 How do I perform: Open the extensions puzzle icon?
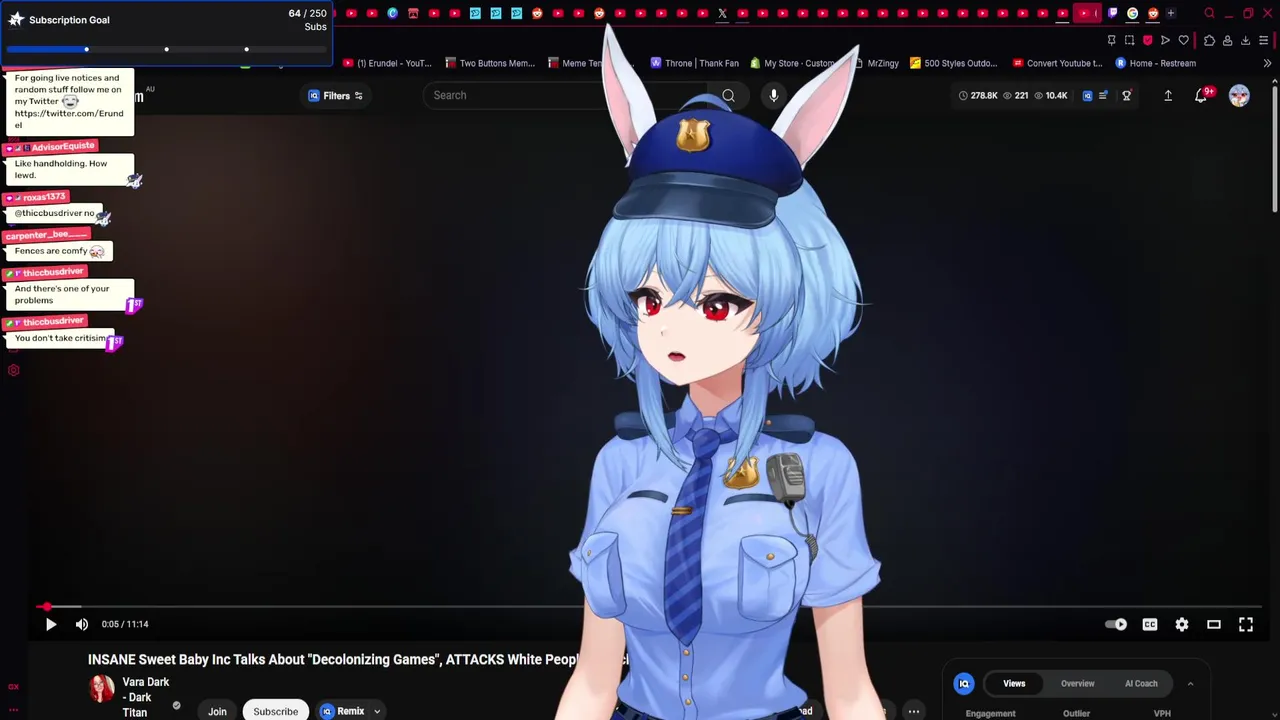tap(1209, 40)
